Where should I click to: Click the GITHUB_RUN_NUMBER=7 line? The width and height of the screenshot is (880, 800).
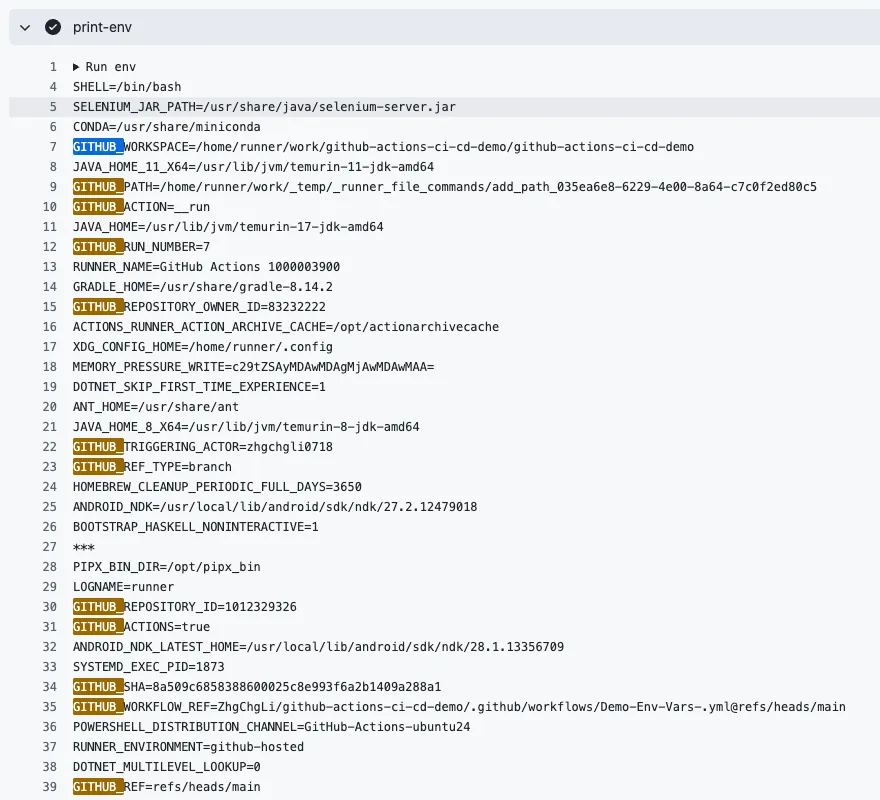141,247
